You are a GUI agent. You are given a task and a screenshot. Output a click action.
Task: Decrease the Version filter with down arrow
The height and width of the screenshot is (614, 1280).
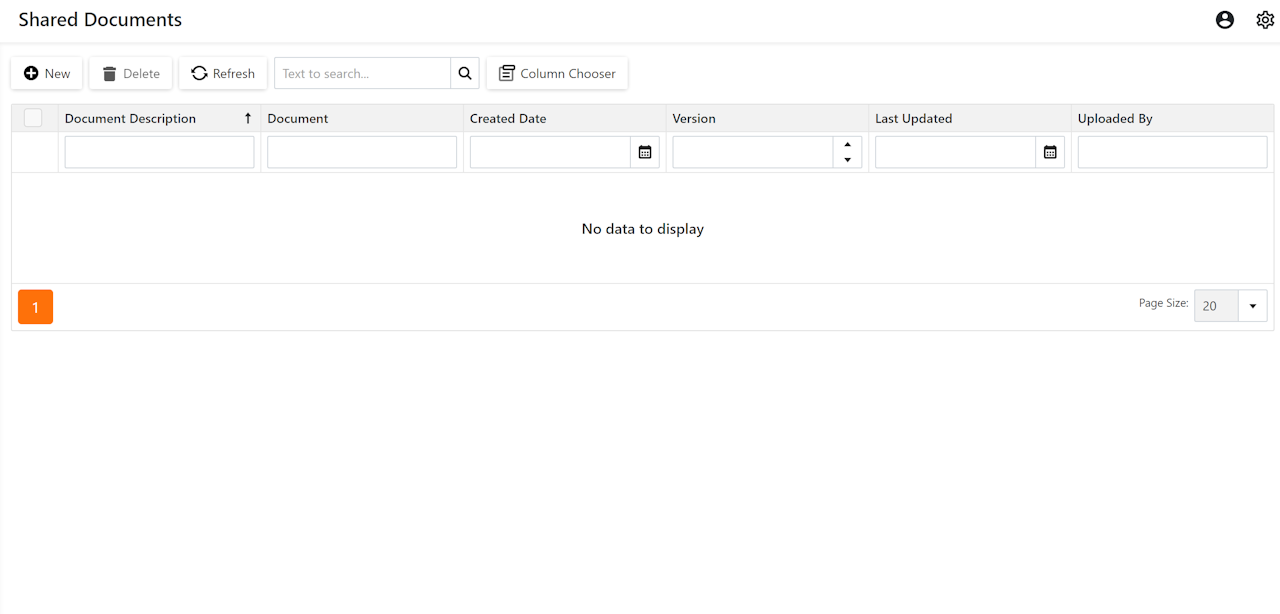(x=848, y=160)
